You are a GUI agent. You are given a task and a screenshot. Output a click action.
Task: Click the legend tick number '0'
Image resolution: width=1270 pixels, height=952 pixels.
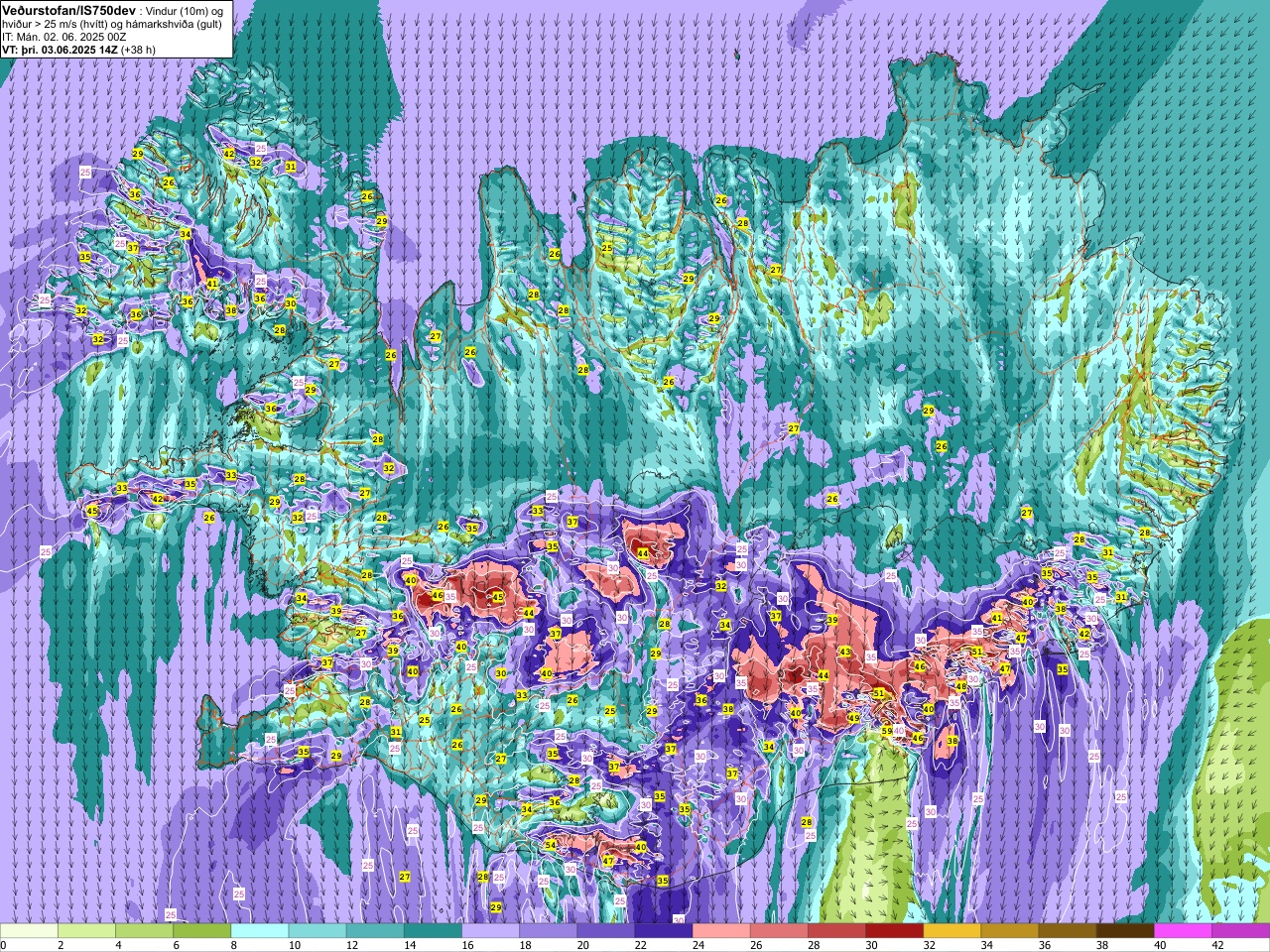(4, 945)
